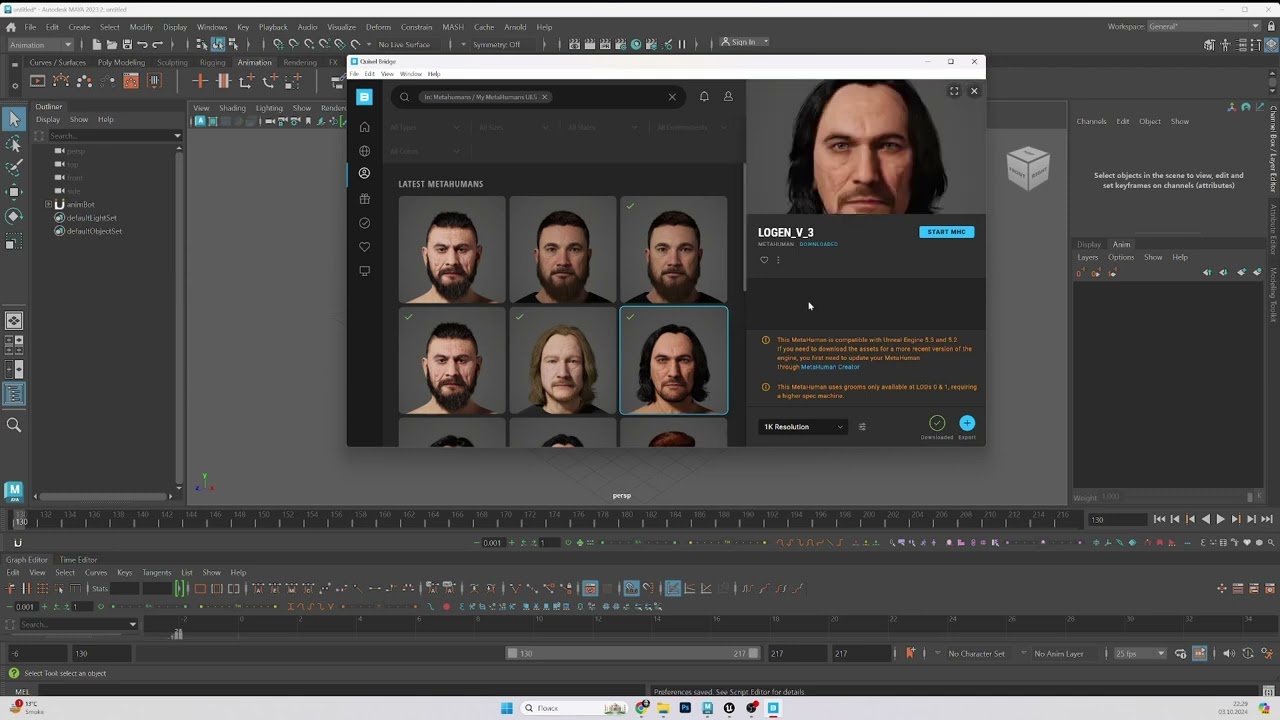Close the LOGEN_V_3 detail panel
1280x720 pixels.
point(974,91)
